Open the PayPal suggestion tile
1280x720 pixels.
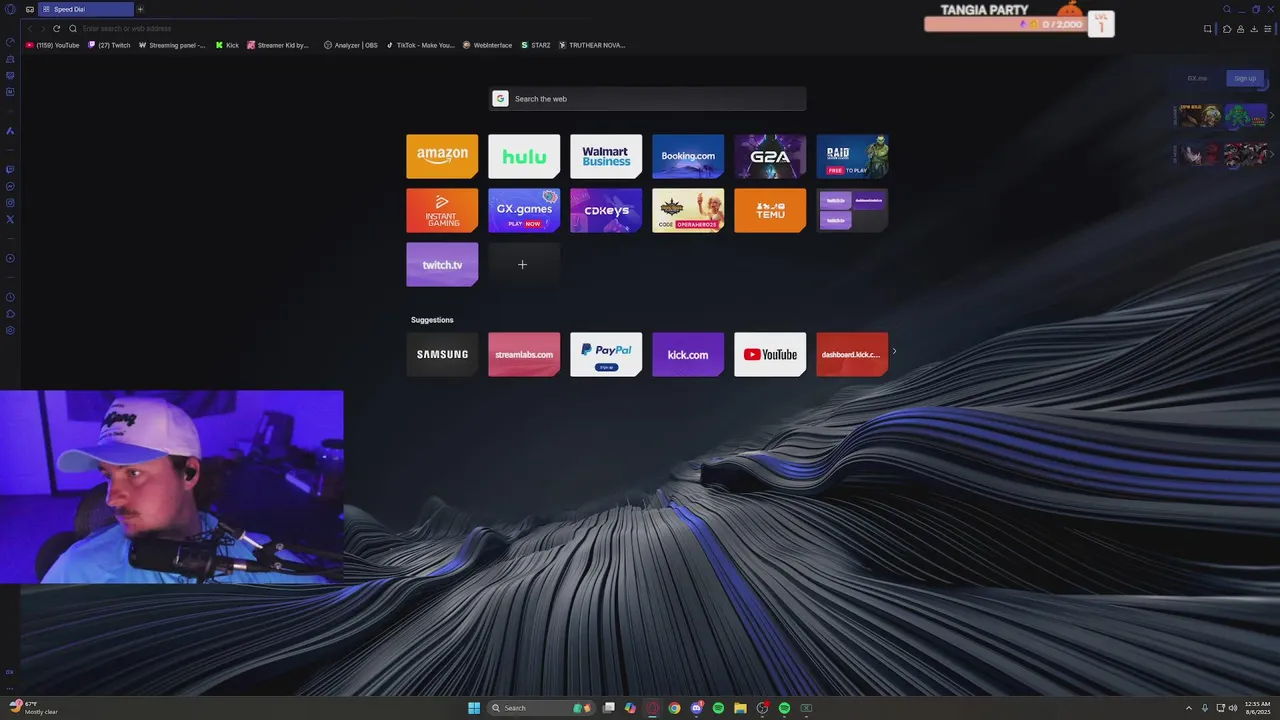606,354
